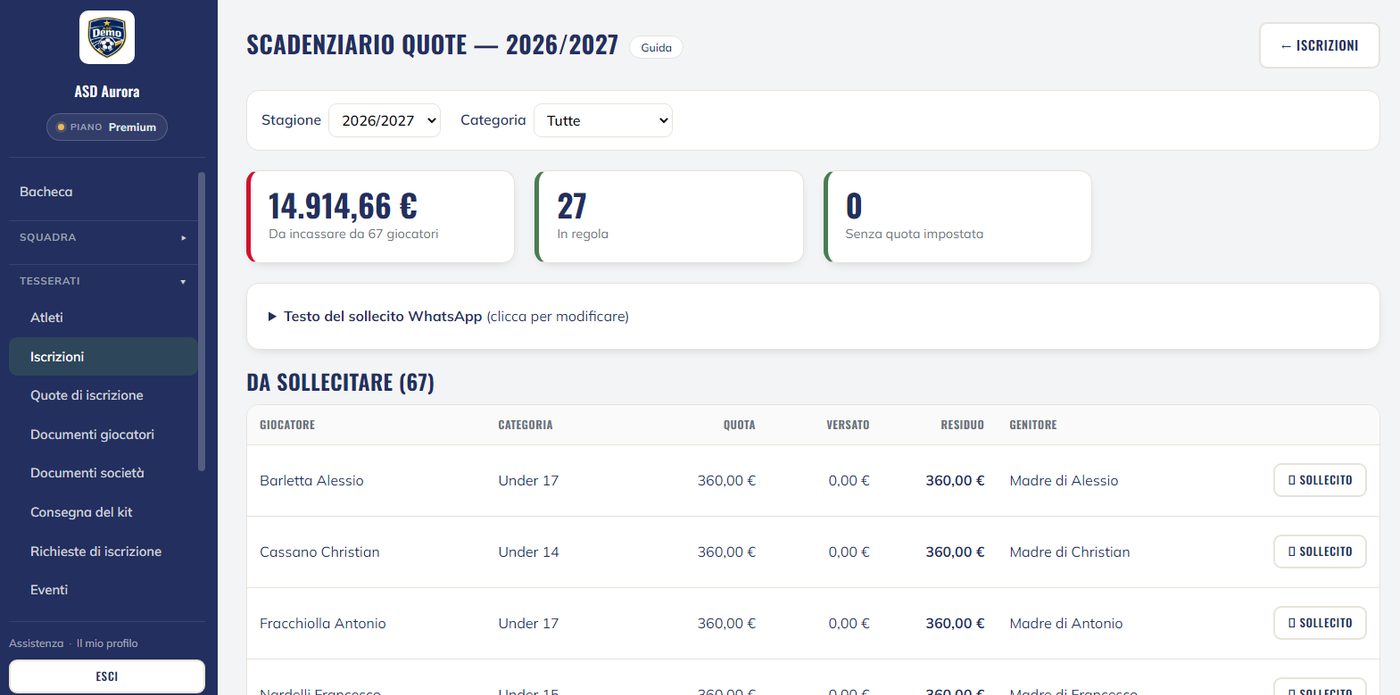The width and height of the screenshot is (1400, 695).
Task: Send sollecito for Fracchiolla Antonio
Action: click(1320, 623)
